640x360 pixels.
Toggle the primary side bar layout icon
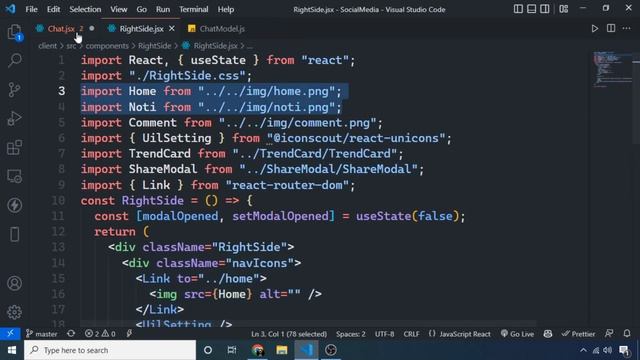click(x=518, y=9)
